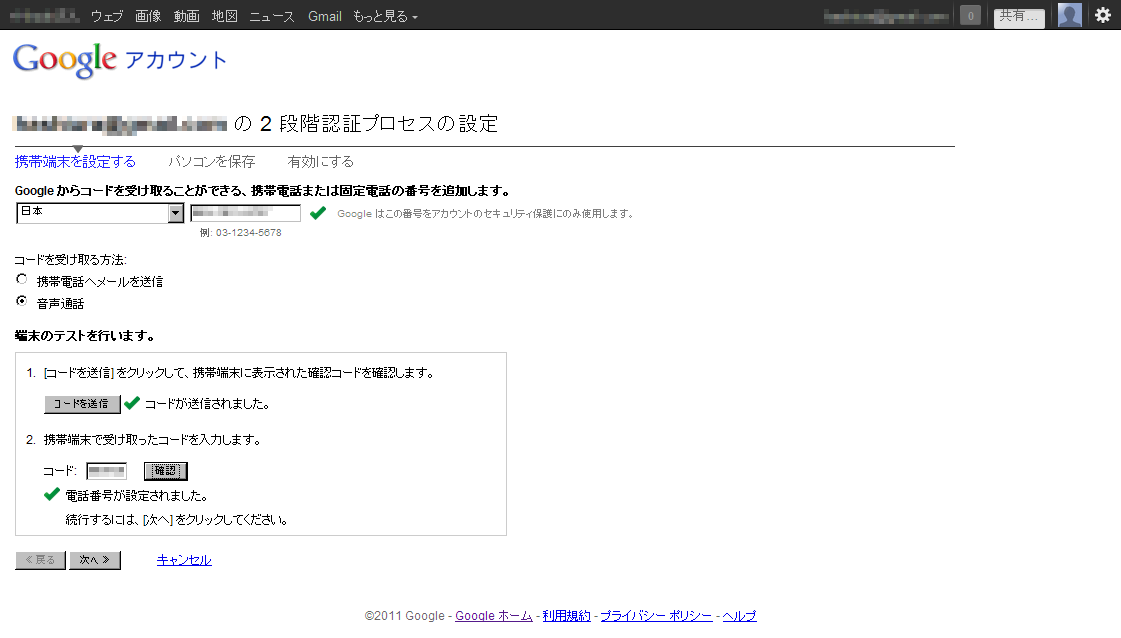
Task: Focus the コード input field
Action: pyautogui.click(x=107, y=471)
